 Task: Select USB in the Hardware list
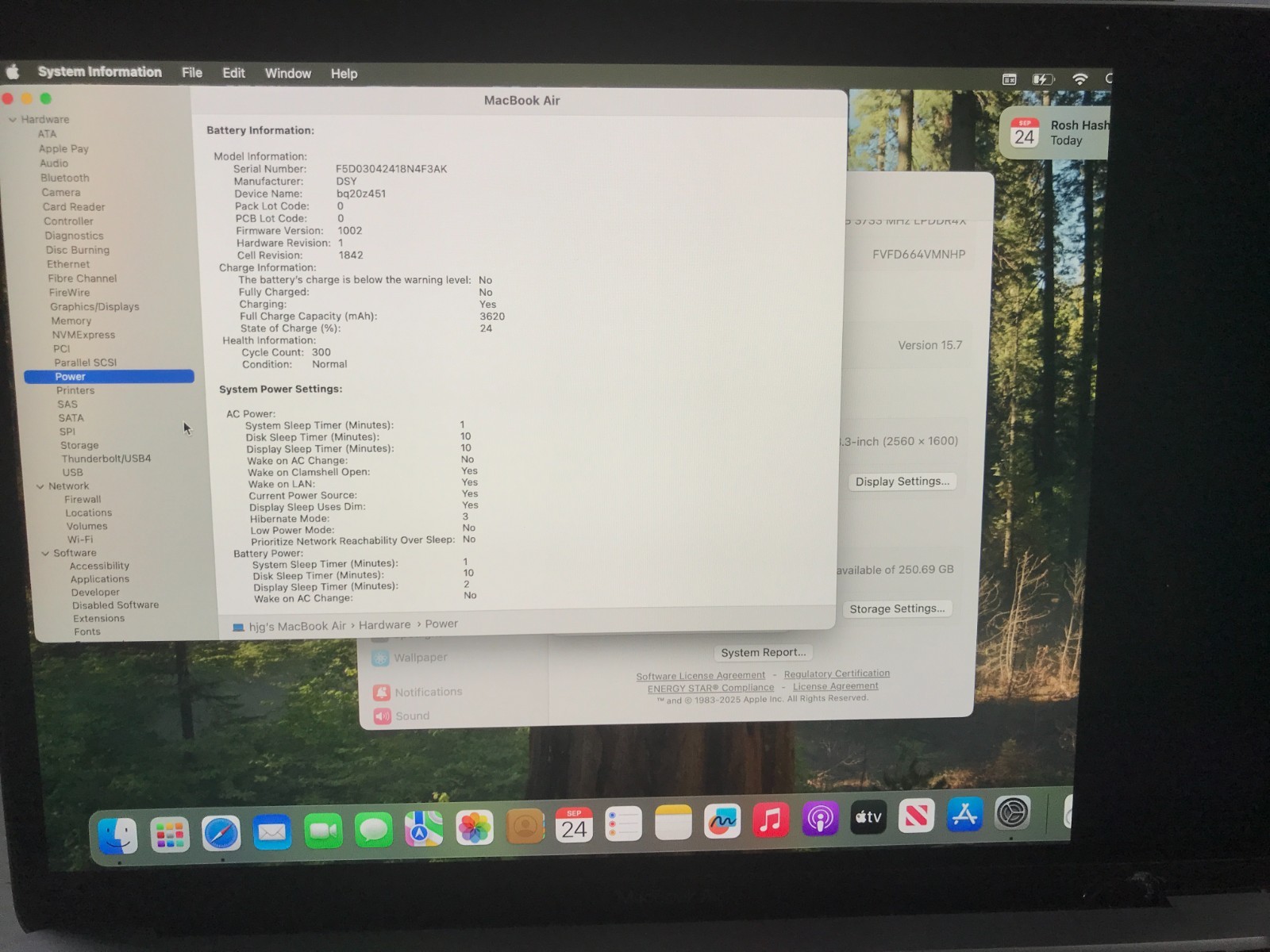tap(72, 472)
